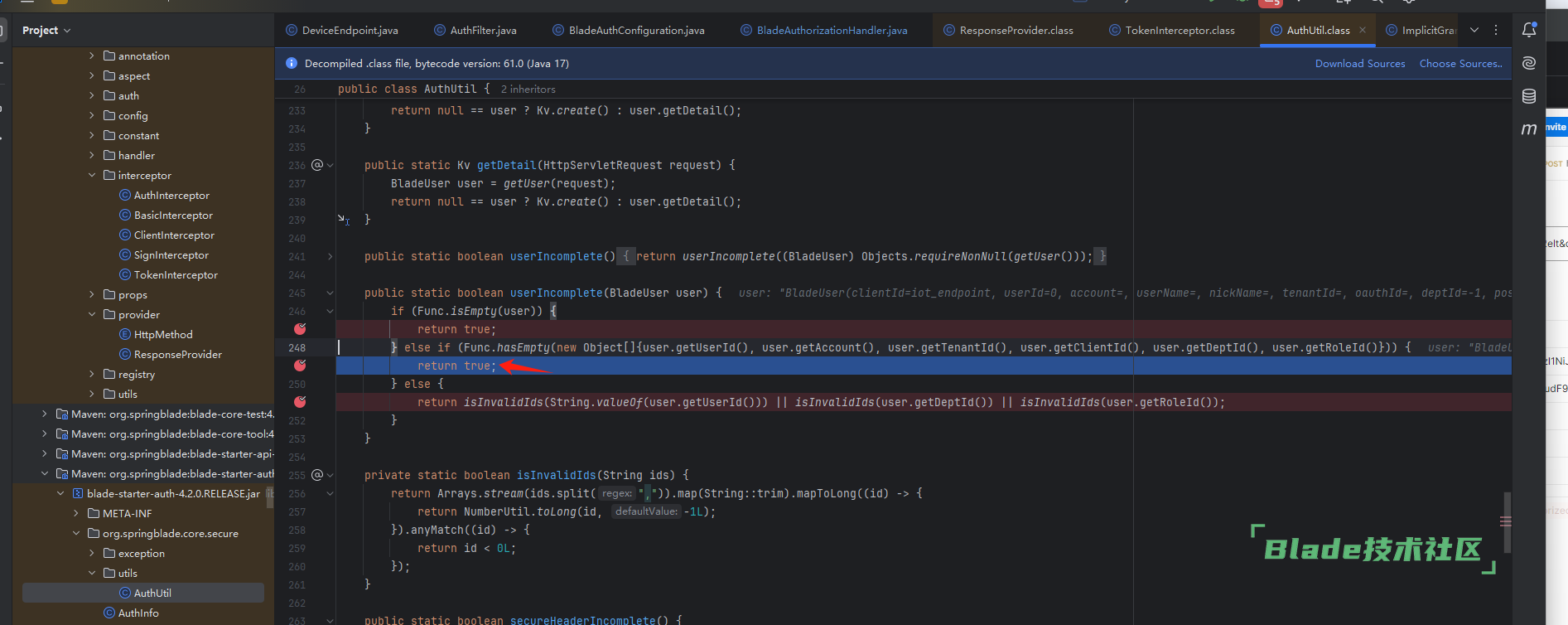Expand the META-INF folder
This screenshot has height=625, width=1568.
76,513
